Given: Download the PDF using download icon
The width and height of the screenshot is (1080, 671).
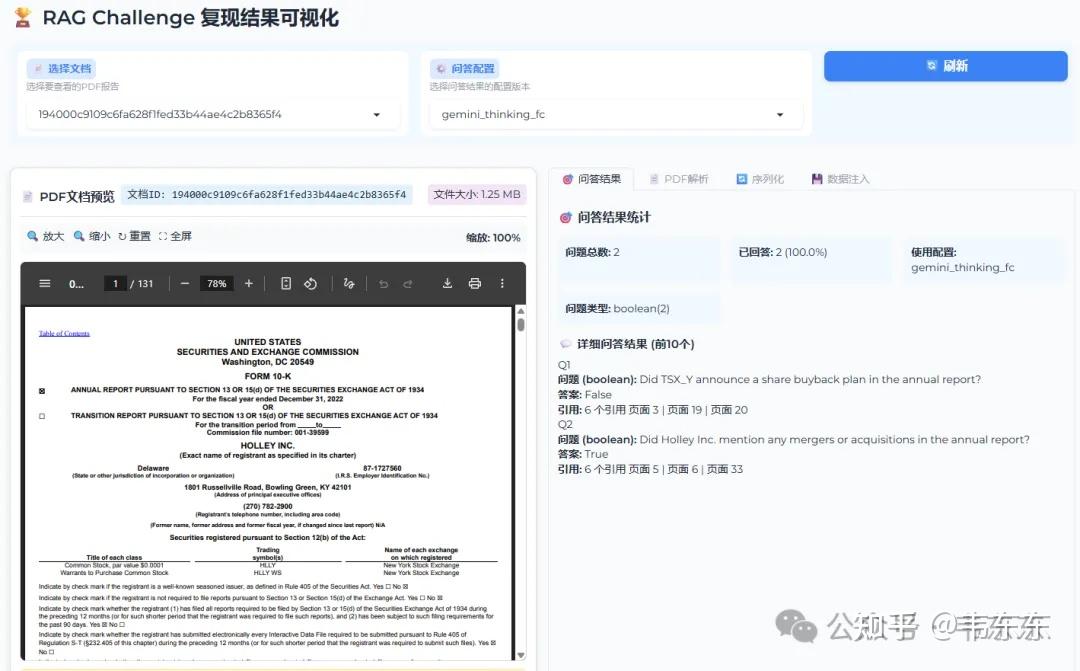Looking at the screenshot, I should (448, 283).
